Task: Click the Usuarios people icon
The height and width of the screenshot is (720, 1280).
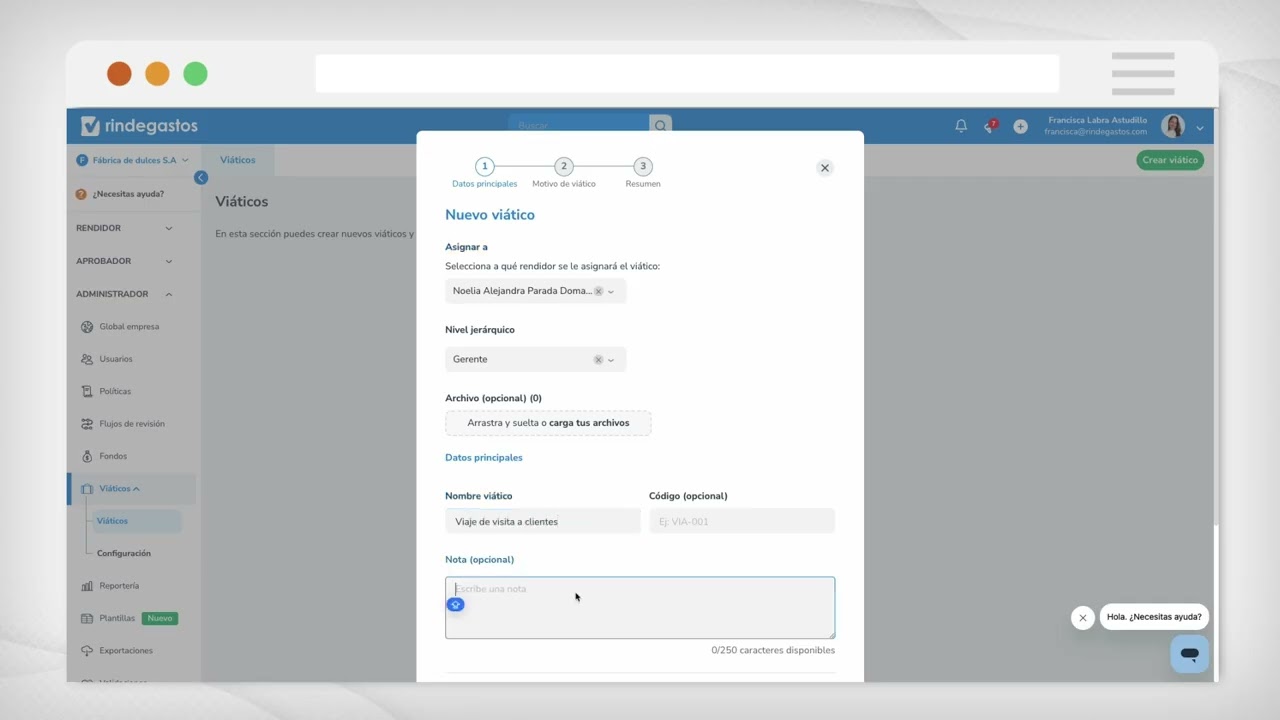Action: coord(87,359)
